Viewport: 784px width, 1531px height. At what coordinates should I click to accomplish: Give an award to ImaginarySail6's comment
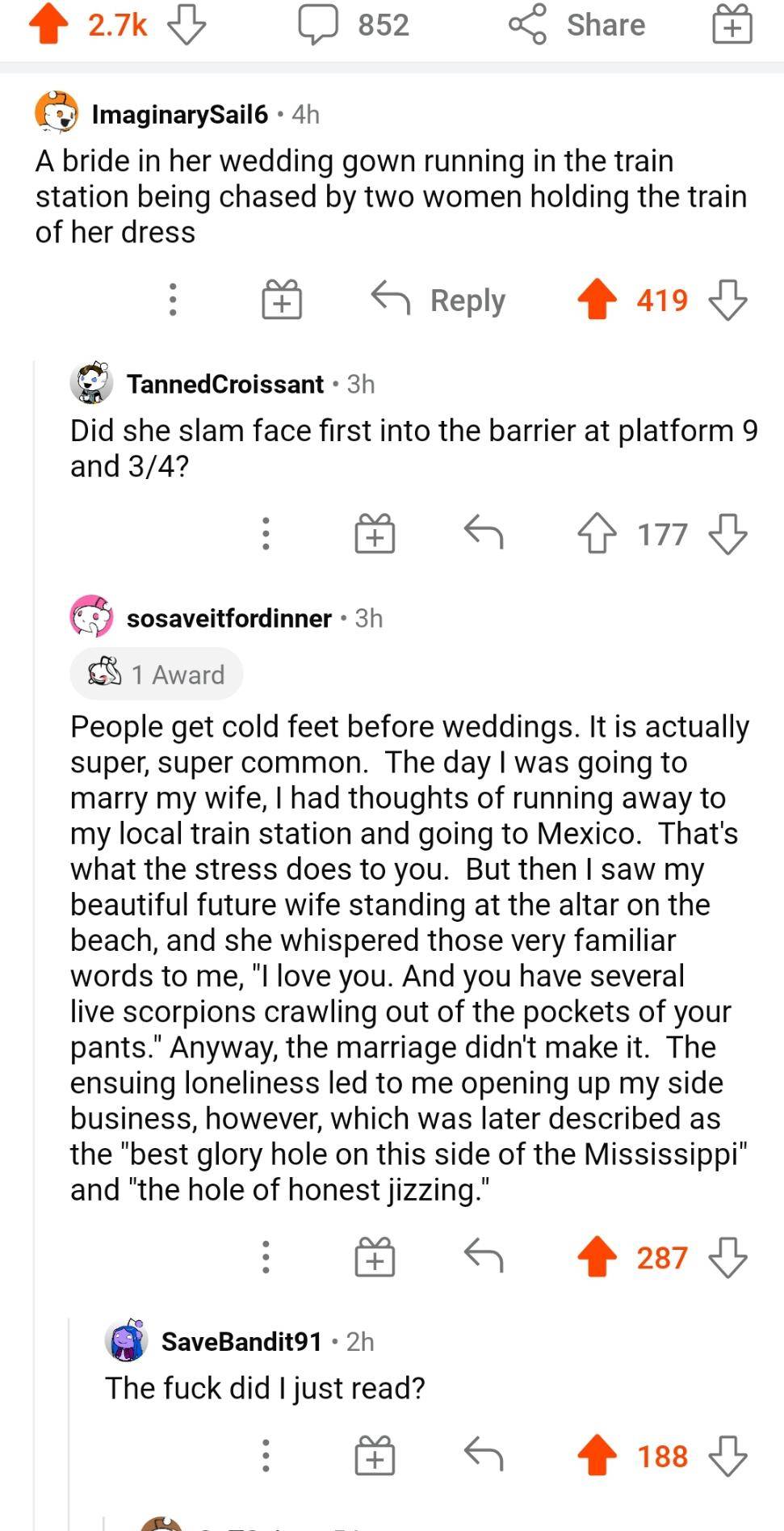280,300
